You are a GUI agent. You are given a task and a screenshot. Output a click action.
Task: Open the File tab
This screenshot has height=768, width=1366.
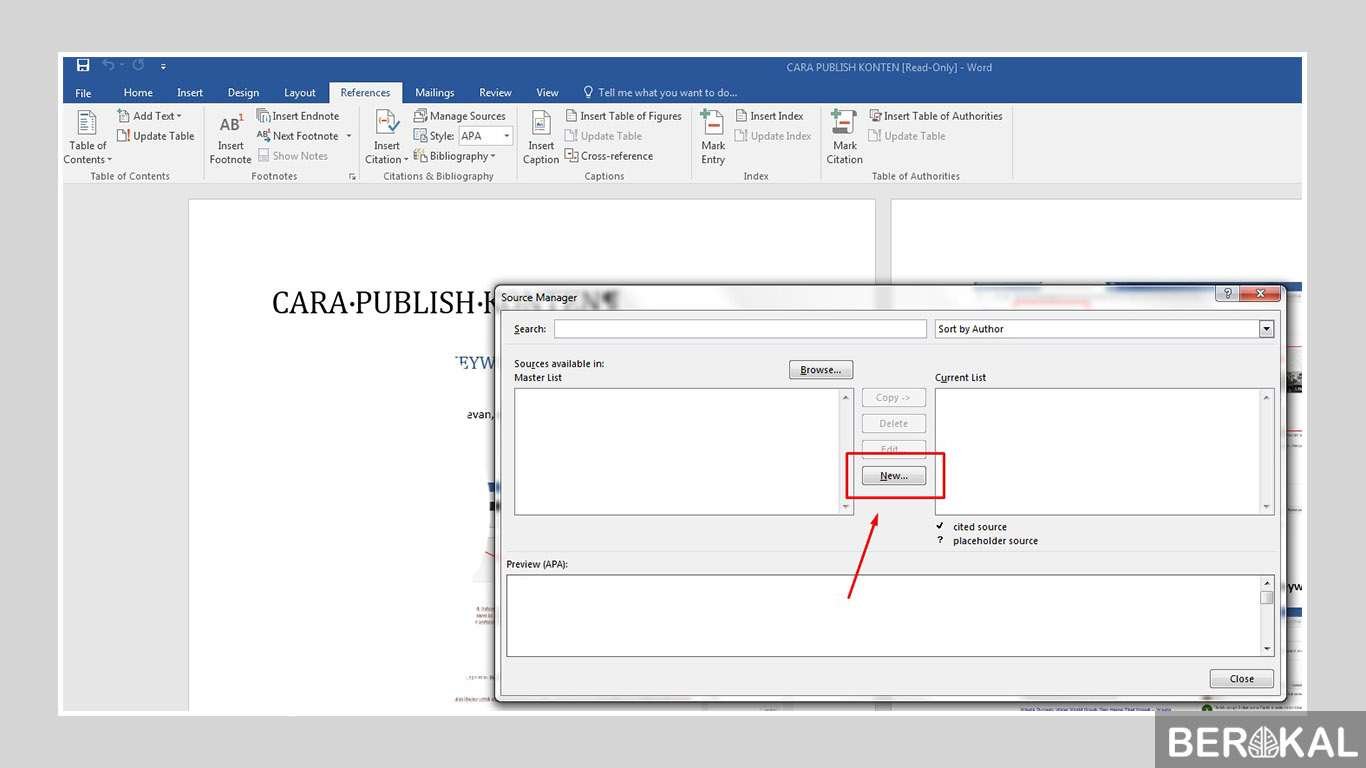point(83,93)
